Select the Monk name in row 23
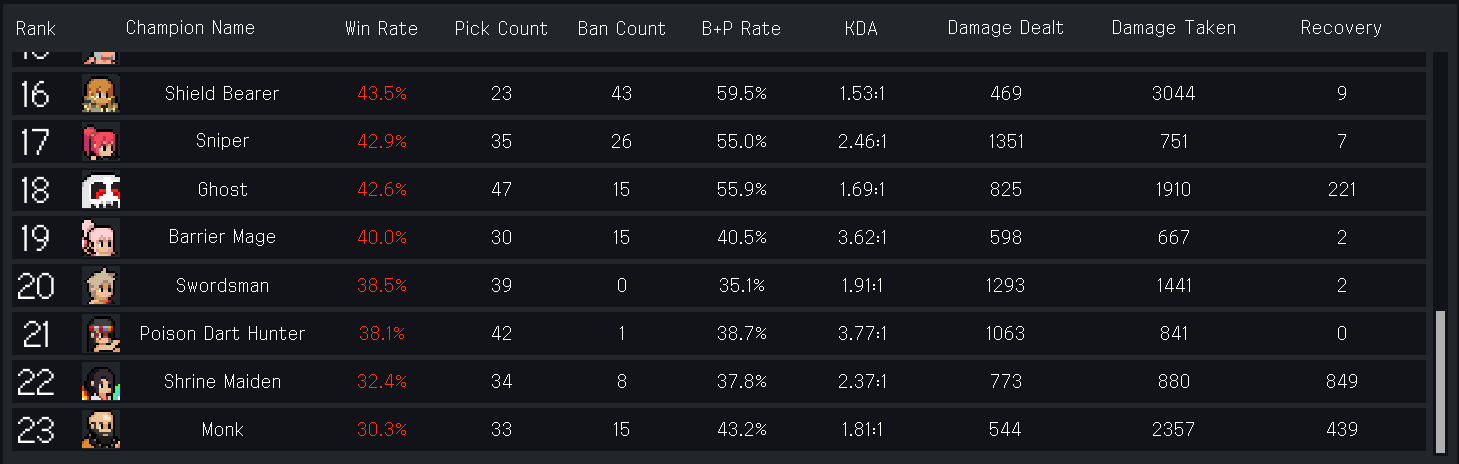The image size is (1459, 464). coord(222,430)
